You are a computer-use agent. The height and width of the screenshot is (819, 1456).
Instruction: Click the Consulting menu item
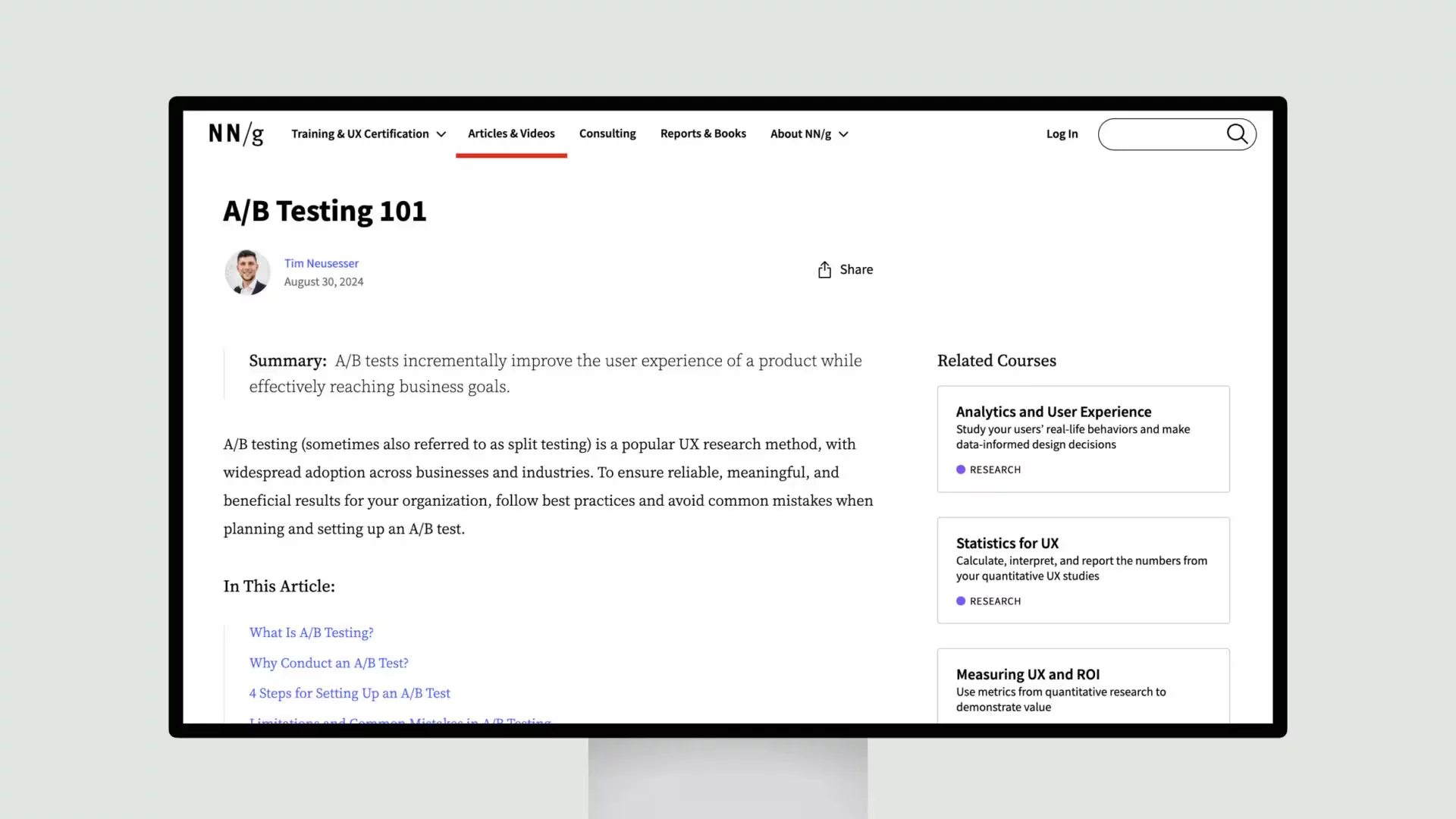608,133
